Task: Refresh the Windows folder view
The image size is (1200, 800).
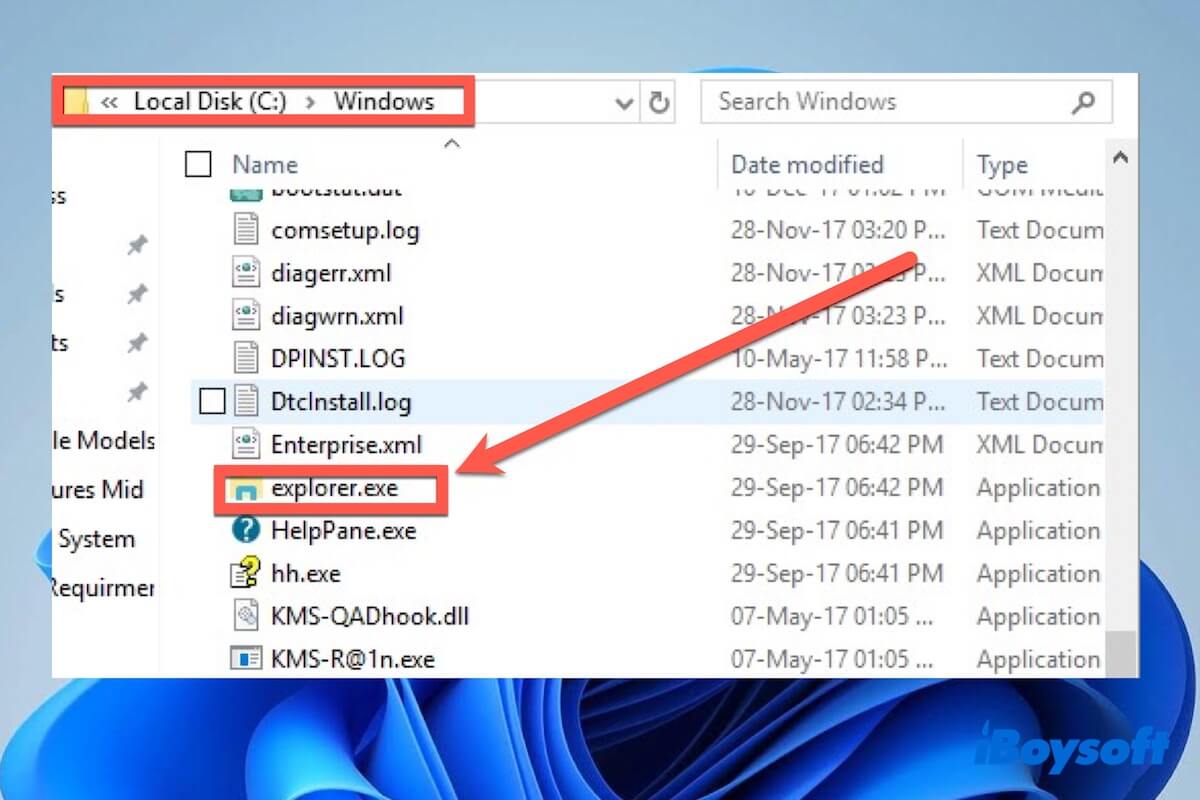Action: (x=658, y=102)
